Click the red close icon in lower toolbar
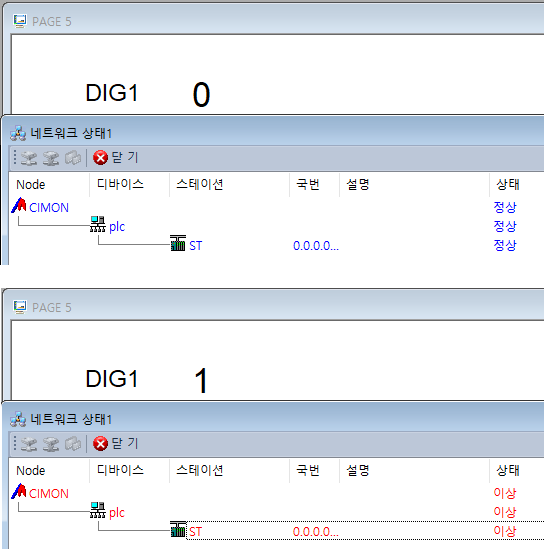 point(100,444)
